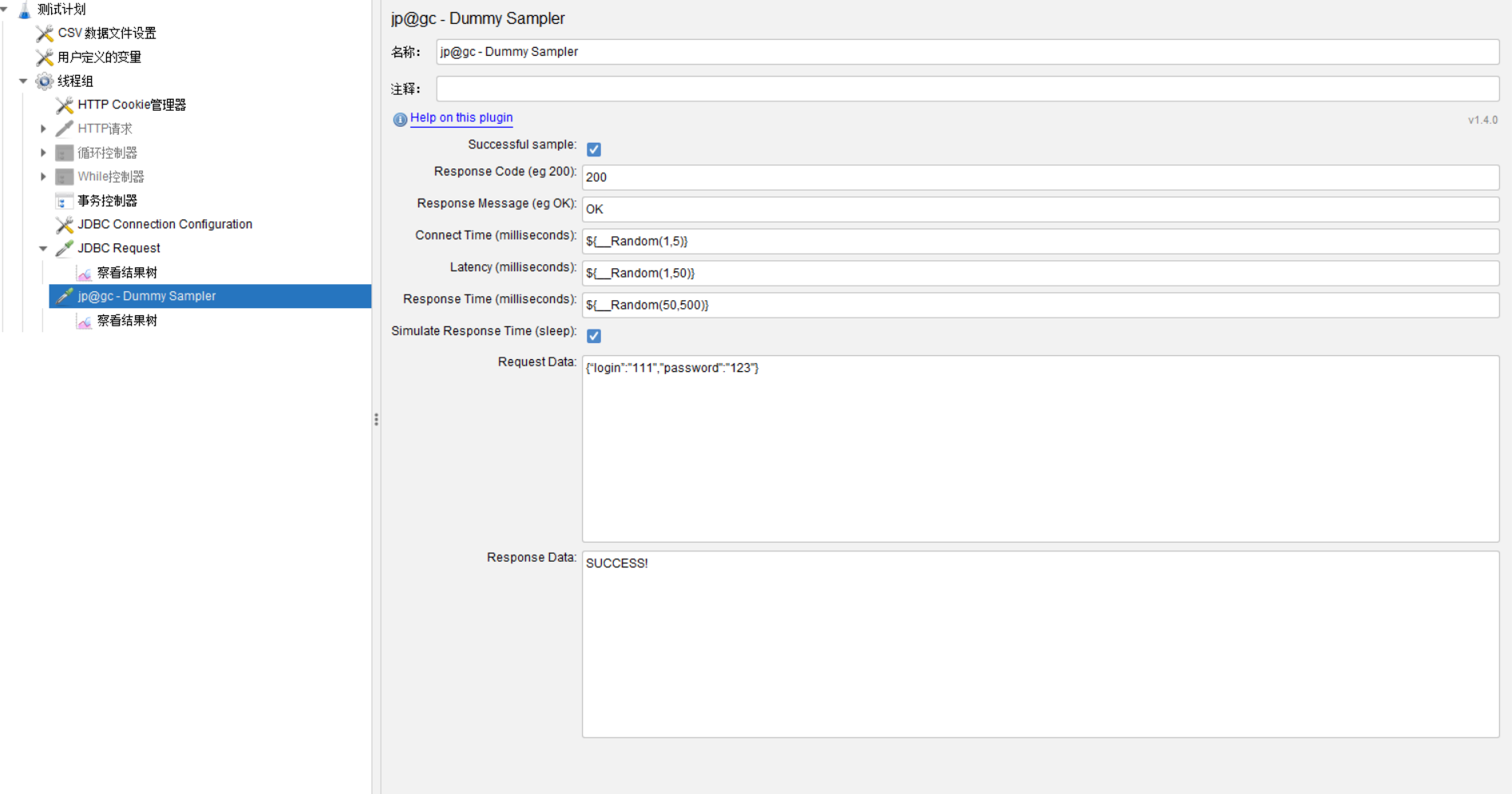The image size is (1512, 794).
Task: Select 用户定义的变量 in the tree
Action: coord(100,57)
